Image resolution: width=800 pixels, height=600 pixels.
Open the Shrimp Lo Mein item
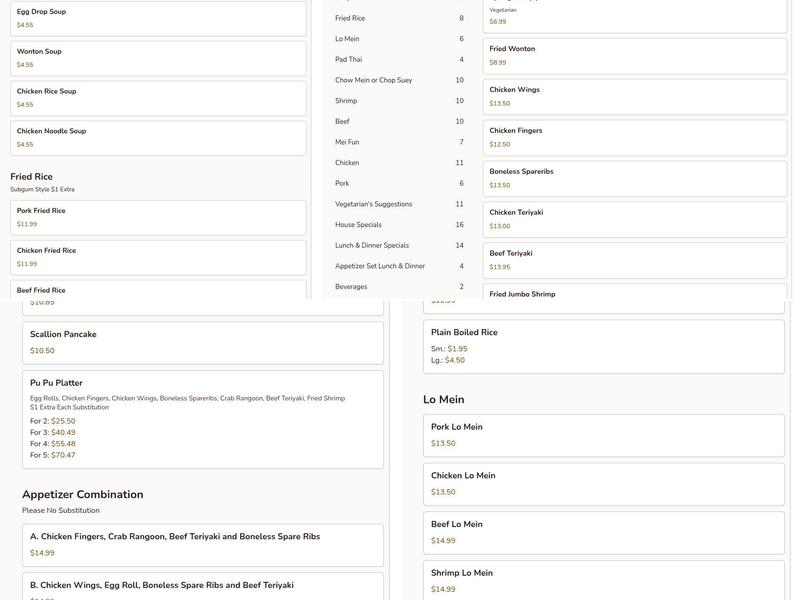pyautogui.click(x=603, y=580)
